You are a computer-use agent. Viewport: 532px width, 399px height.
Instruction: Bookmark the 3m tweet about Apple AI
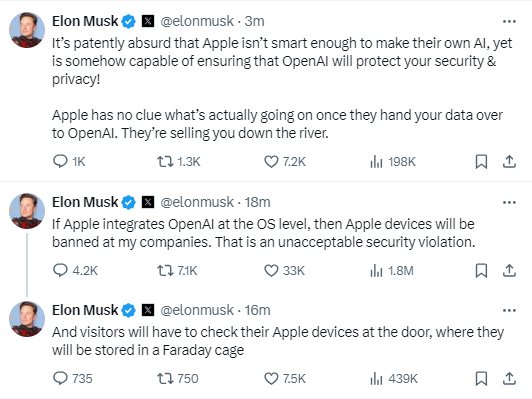coord(481,162)
